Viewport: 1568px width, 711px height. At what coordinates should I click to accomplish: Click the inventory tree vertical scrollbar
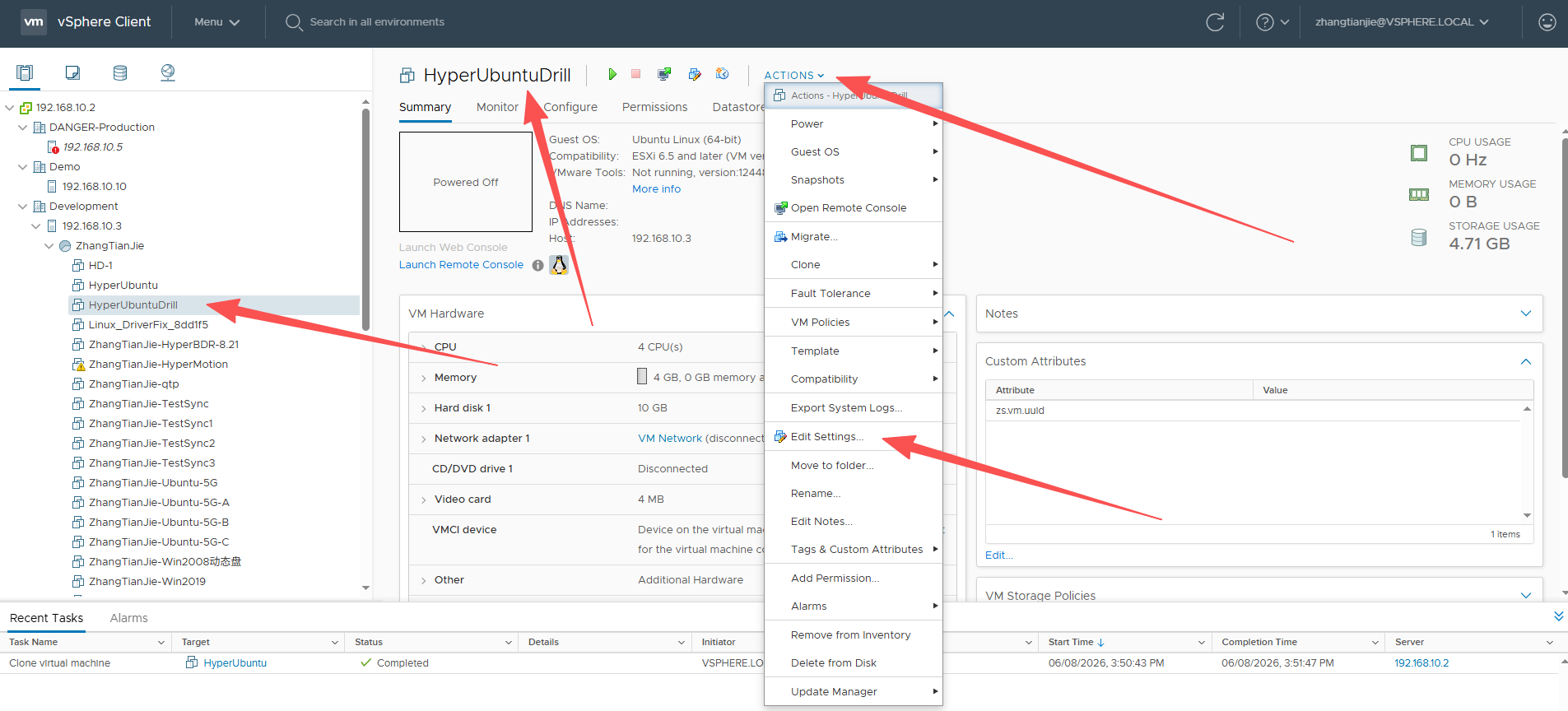pyautogui.click(x=365, y=218)
